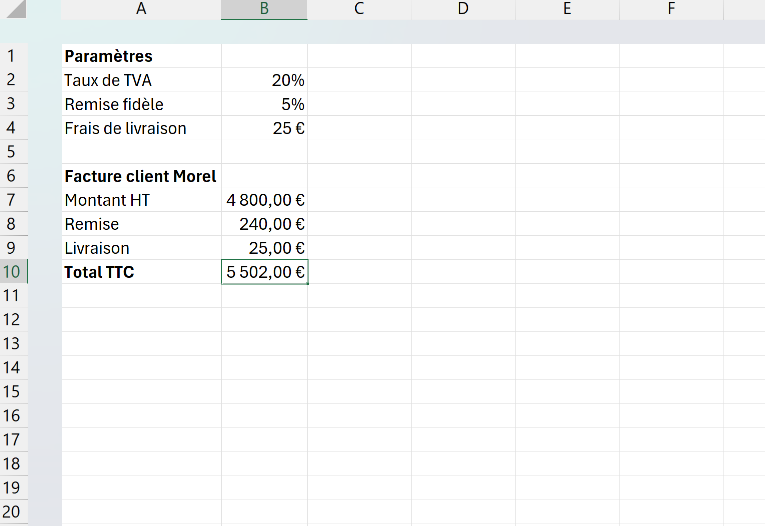Select the '25 €' delivery fee cell
The width and height of the screenshot is (765, 526).
click(264, 128)
